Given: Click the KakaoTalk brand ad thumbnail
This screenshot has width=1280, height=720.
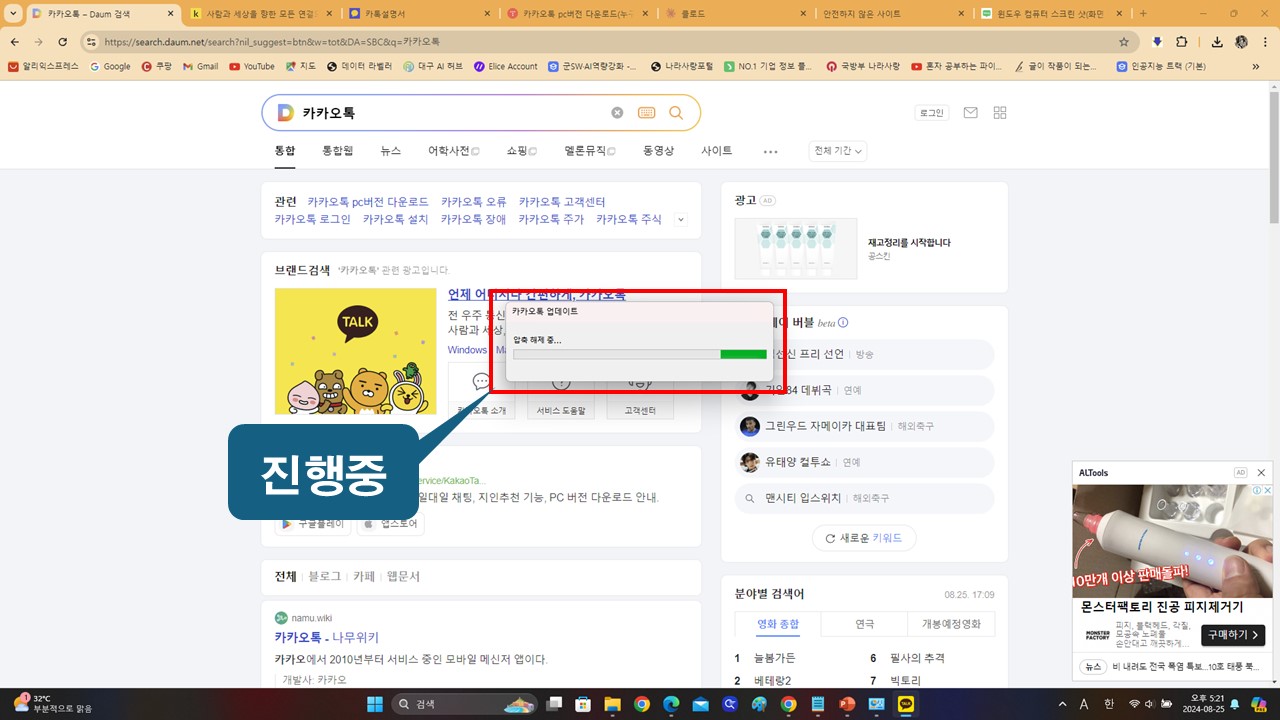Looking at the screenshot, I should click(x=356, y=351).
